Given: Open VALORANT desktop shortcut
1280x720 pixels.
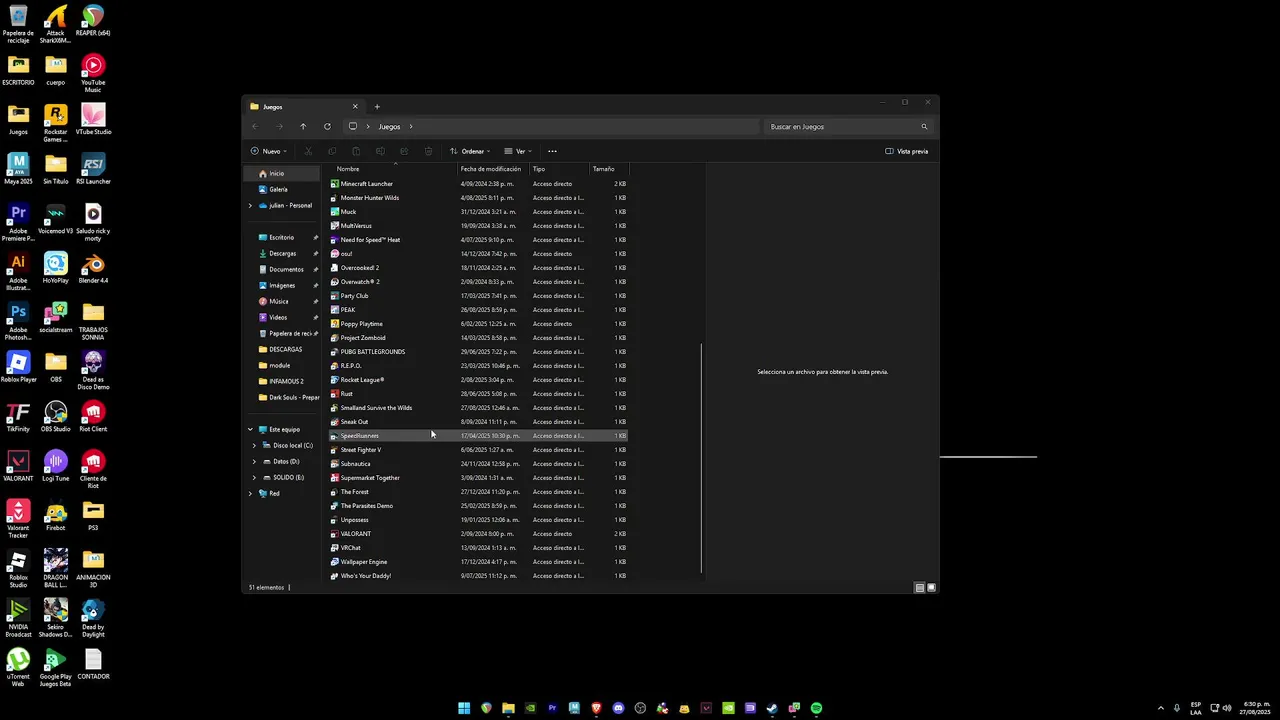Looking at the screenshot, I should (18, 465).
